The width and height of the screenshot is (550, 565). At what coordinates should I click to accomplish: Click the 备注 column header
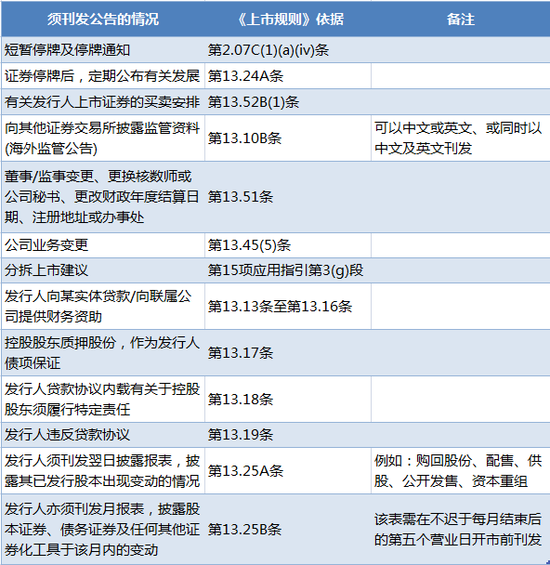pos(461,19)
